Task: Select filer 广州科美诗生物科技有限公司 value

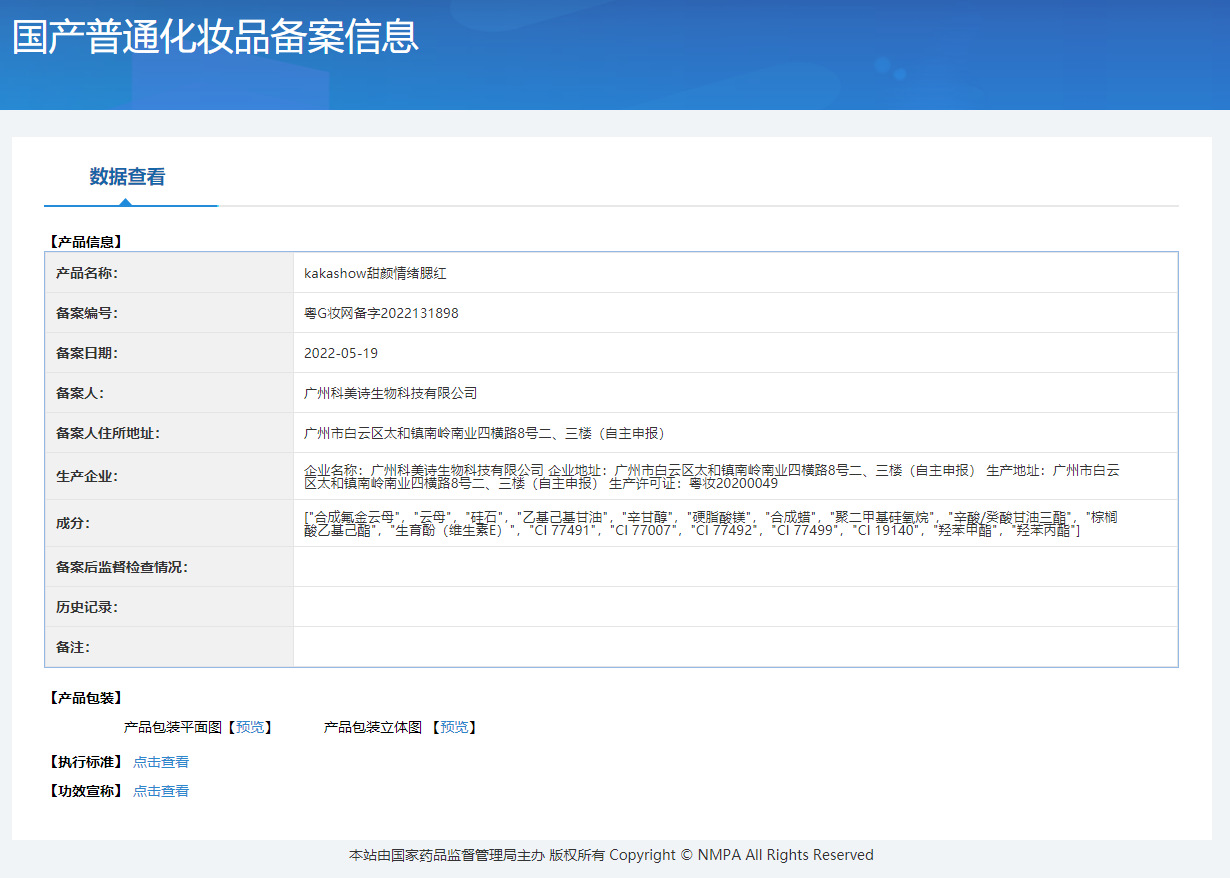Action: [391, 393]
